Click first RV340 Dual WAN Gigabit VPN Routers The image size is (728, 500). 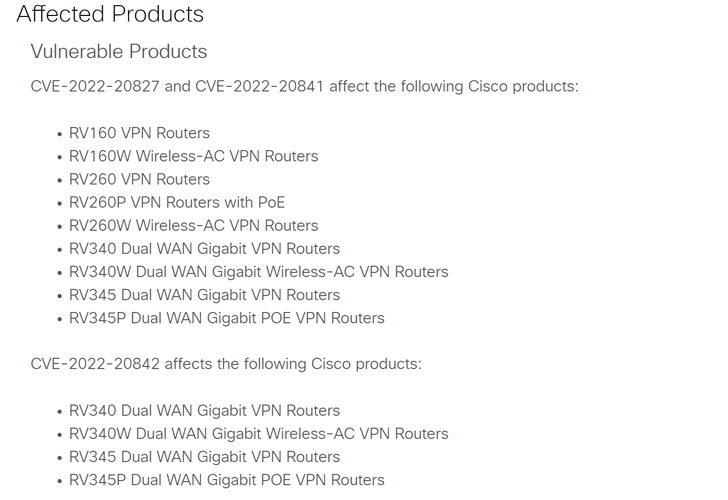coord(204,249)
